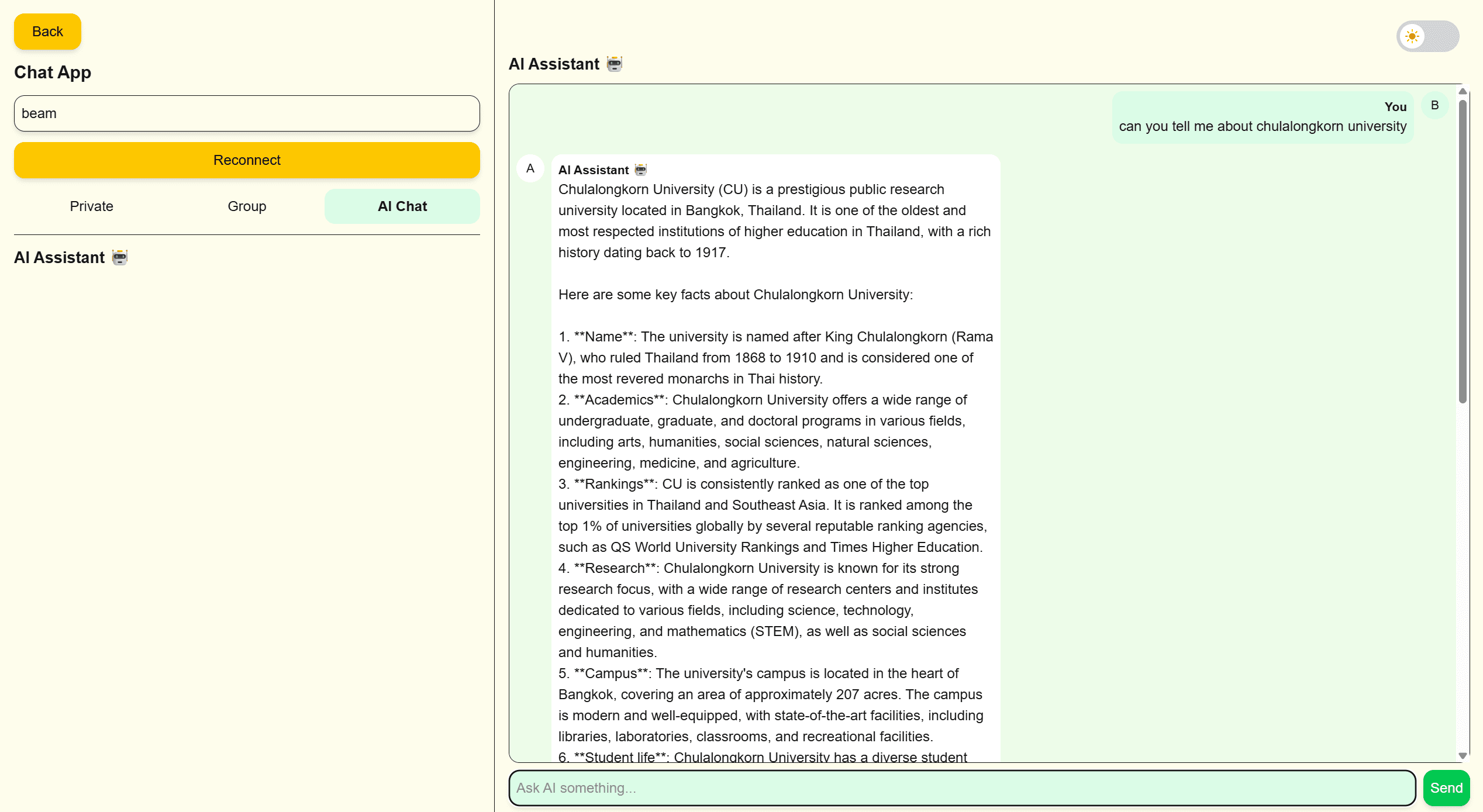The width and height of the screenshot is (1483, 812).
Task: Click the chat scrollbar down arrow
Action: (x=1463, y=756)
